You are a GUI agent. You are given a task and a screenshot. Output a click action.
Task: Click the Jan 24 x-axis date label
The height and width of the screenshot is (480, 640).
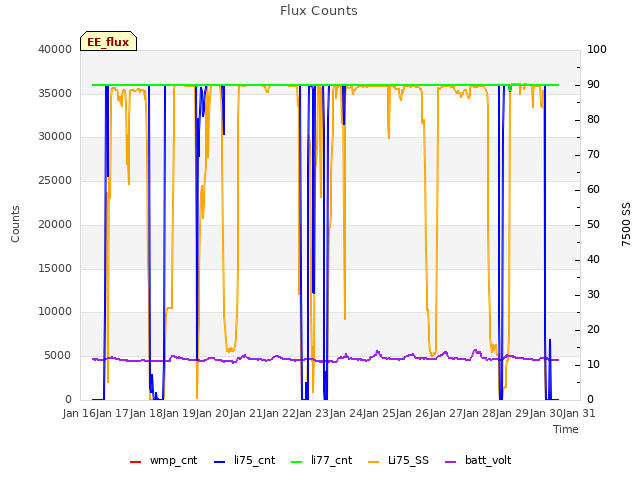[x=345, y=413]
